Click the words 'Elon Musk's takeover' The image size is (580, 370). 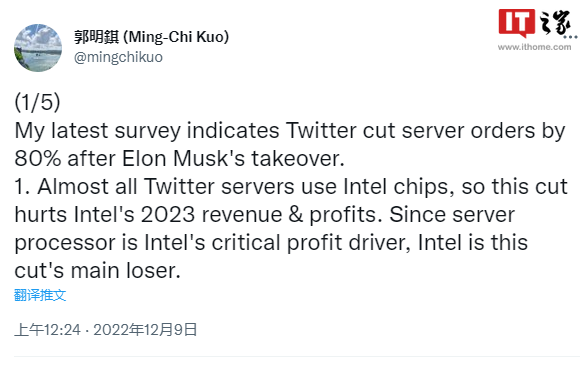[233, 159]
